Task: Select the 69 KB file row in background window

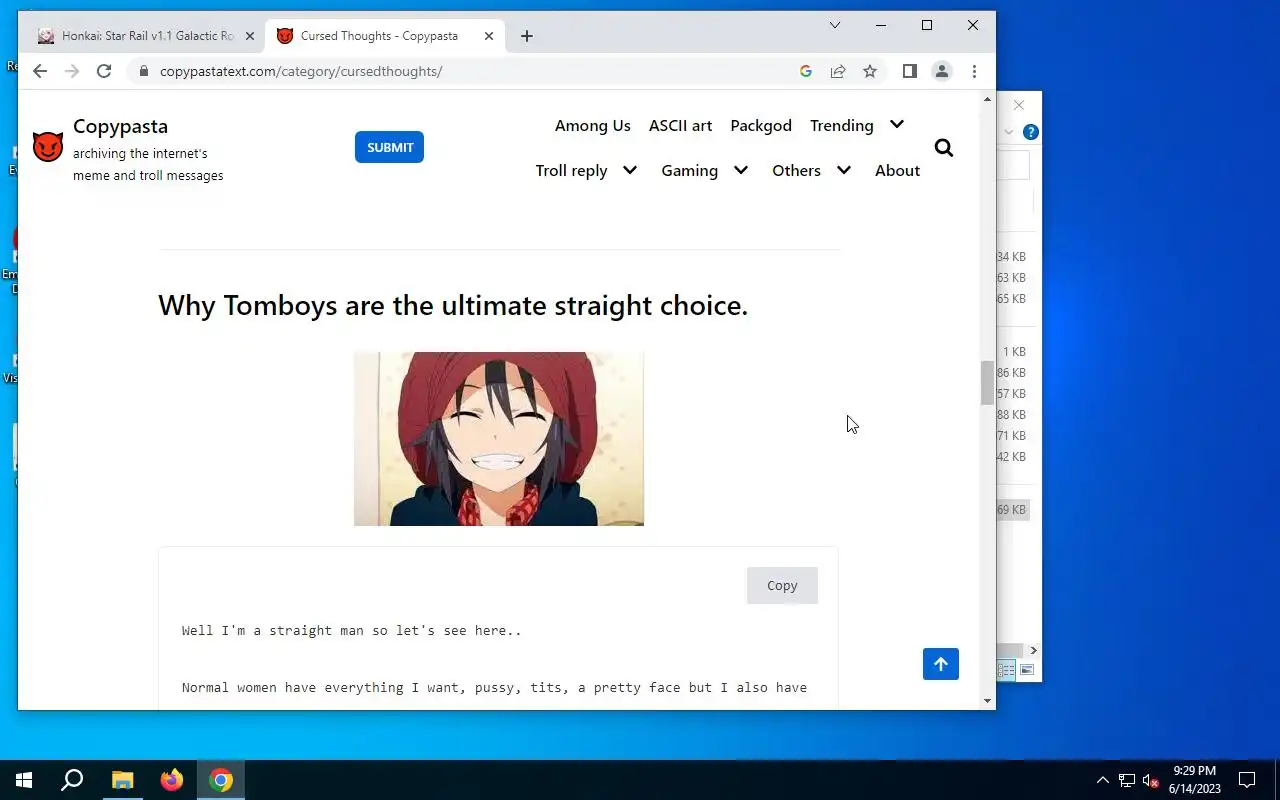Action: pyautogui.click(x=1012, y=510)
